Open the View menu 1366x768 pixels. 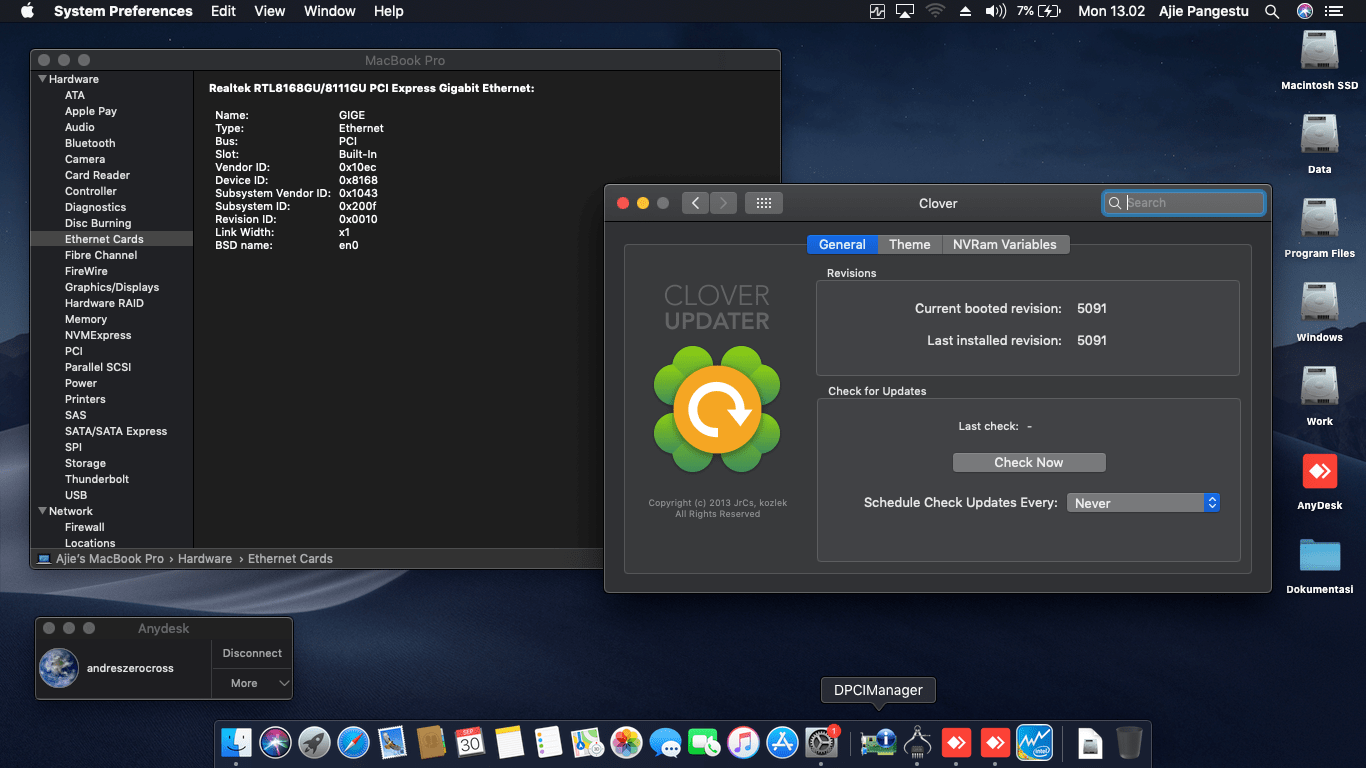[270, 11]
